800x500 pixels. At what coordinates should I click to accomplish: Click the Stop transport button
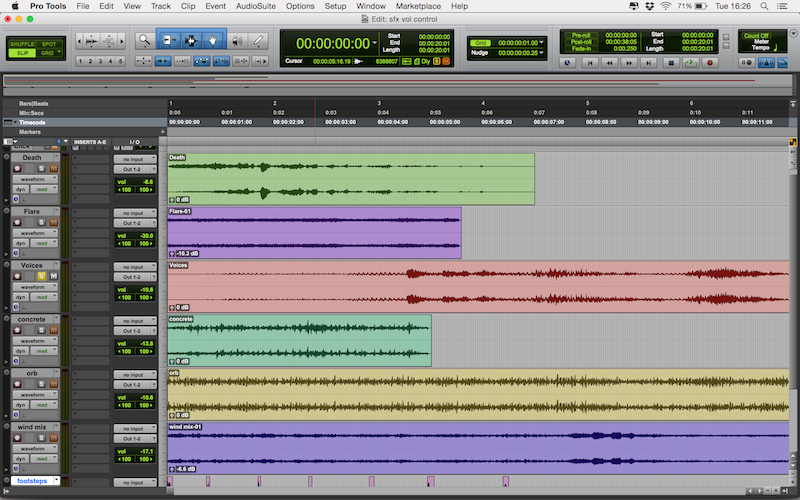(x=671, y=63)
